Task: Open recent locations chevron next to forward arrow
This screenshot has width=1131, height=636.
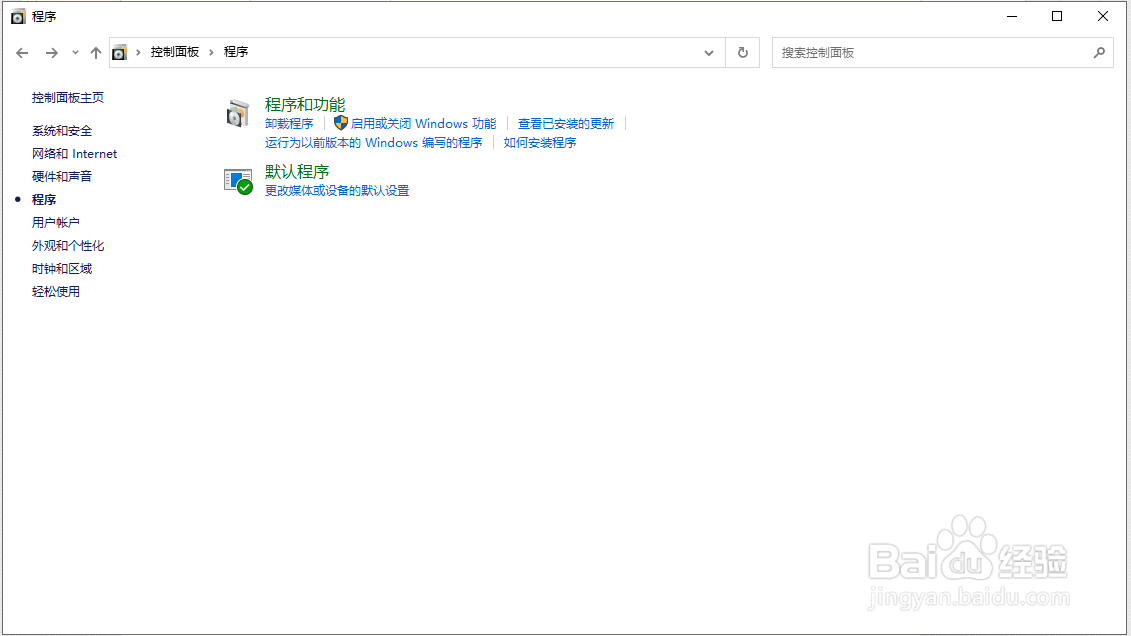Action: (x=74, y=52)
